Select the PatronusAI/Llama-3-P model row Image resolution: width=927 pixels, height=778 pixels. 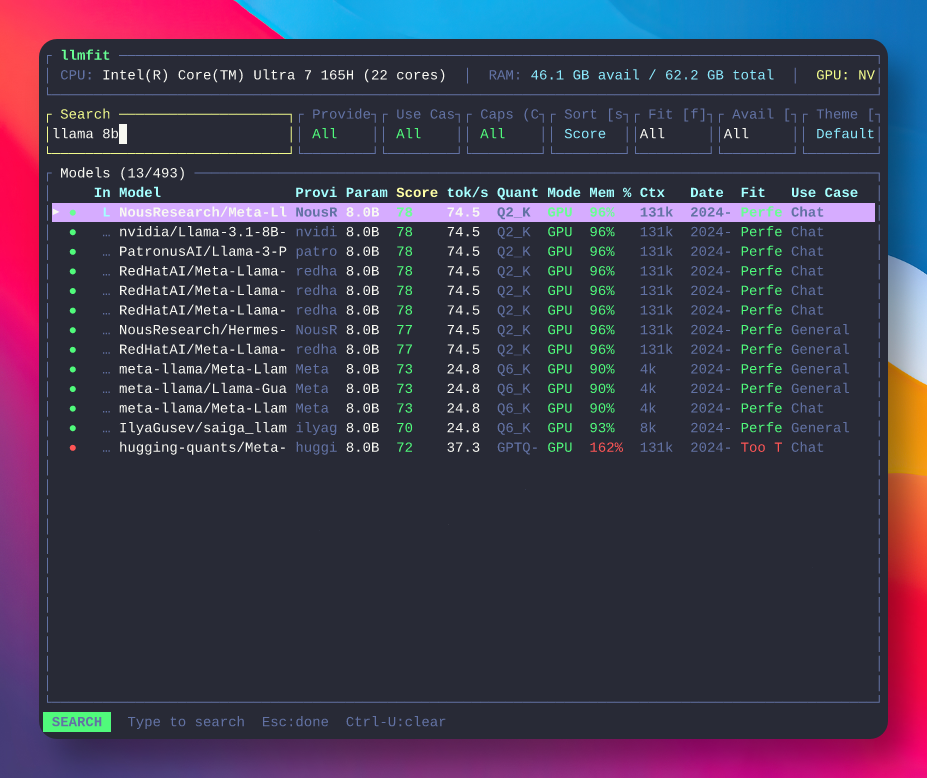463,251
